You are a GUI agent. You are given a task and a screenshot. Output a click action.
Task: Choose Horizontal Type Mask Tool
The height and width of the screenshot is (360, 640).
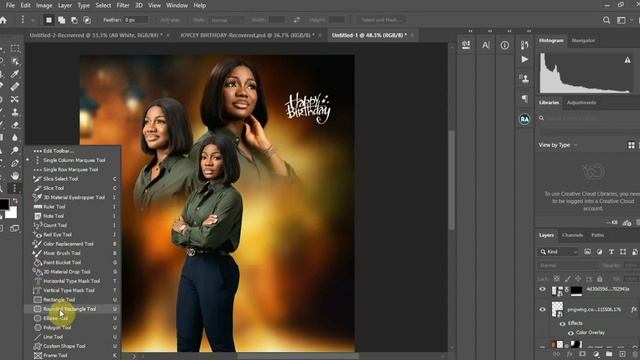pyautogui.click(x=72, y=281)
